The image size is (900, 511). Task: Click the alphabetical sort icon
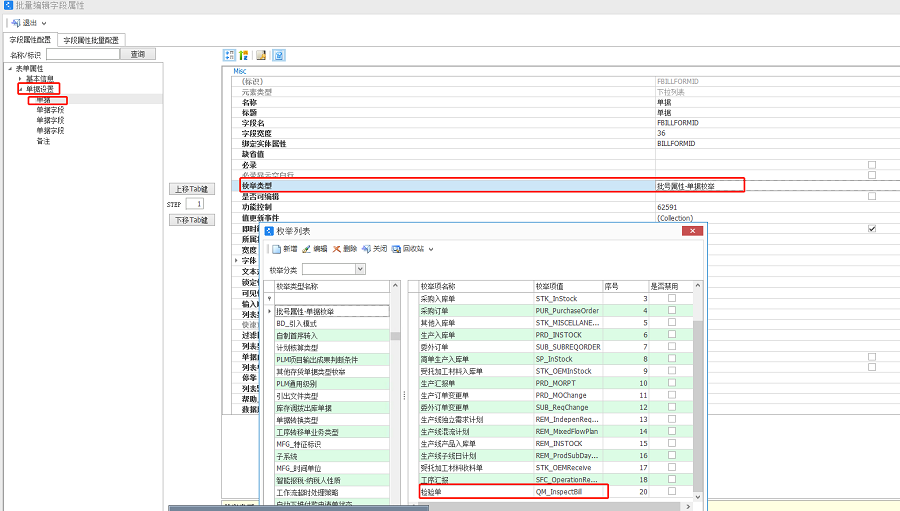243,55
